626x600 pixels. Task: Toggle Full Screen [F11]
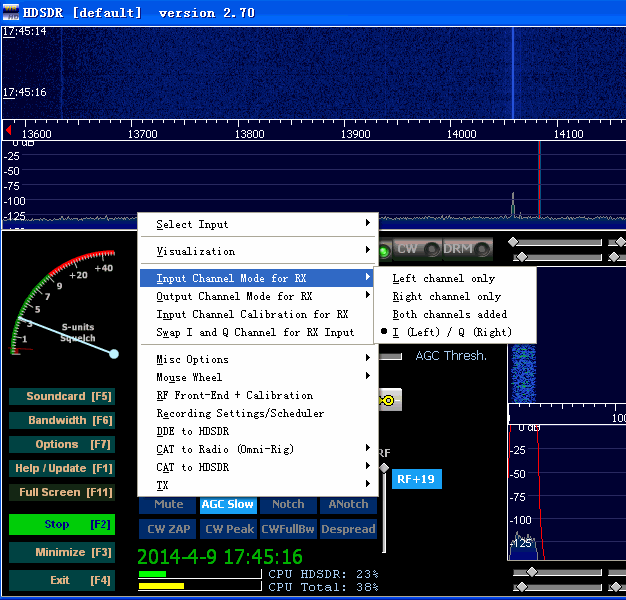tap(62, 492)
